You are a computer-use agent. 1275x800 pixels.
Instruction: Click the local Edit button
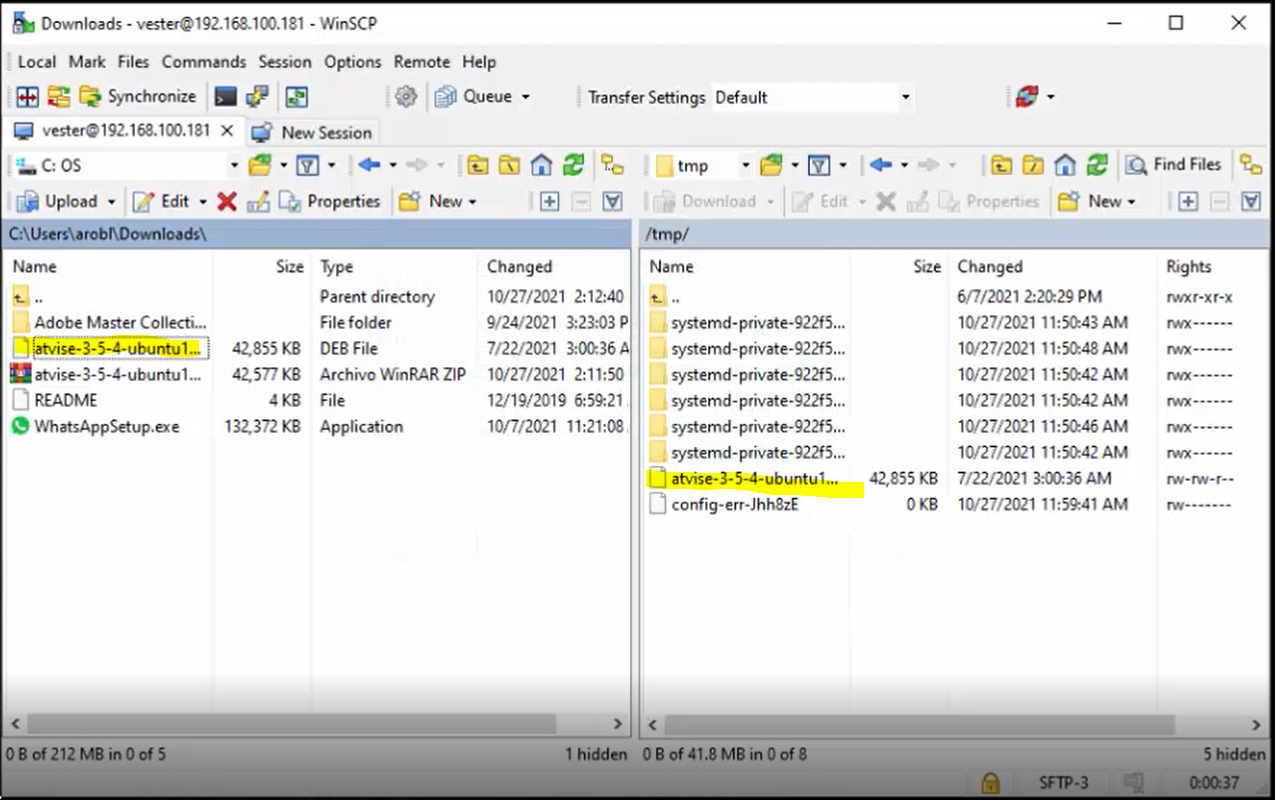tap(162, 201)
